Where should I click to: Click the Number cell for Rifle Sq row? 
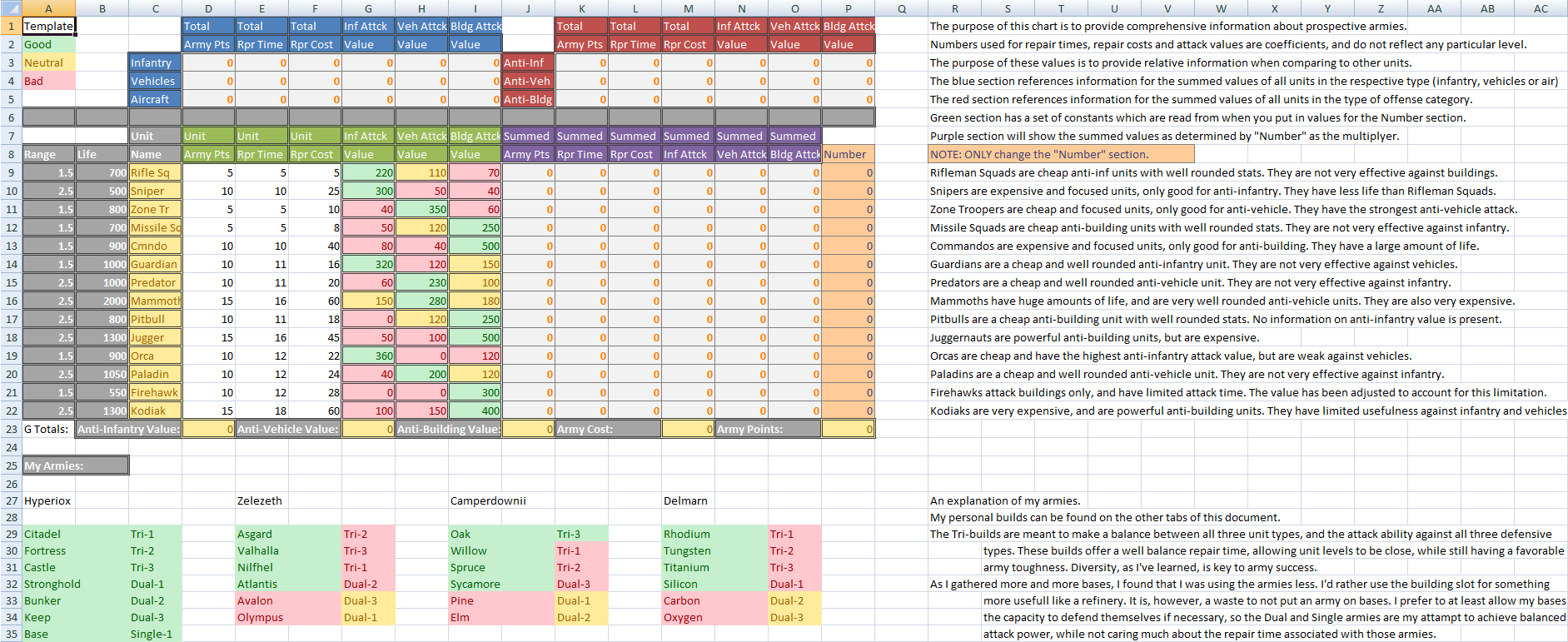coord(848,172)
